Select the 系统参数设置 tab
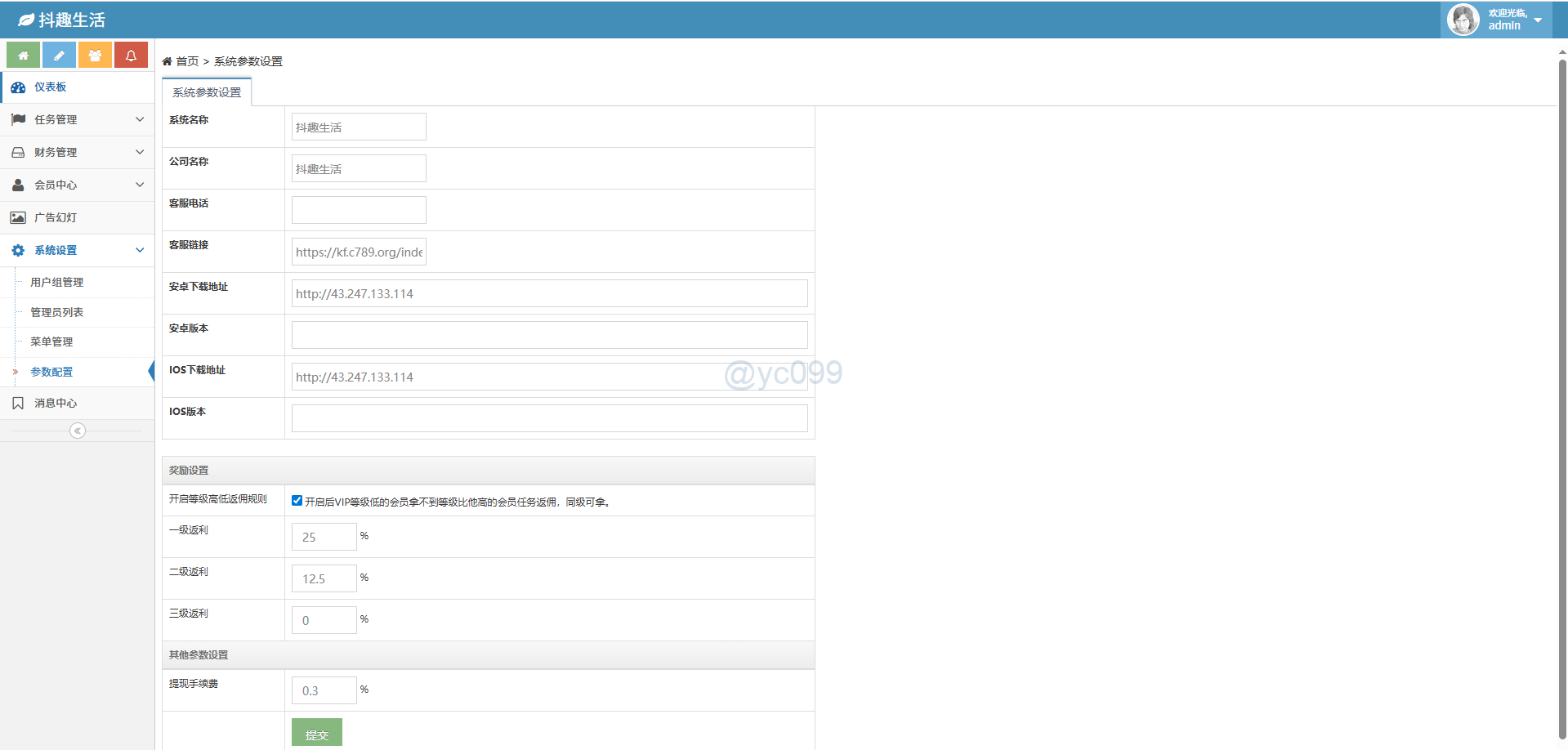 coord(207,92)
